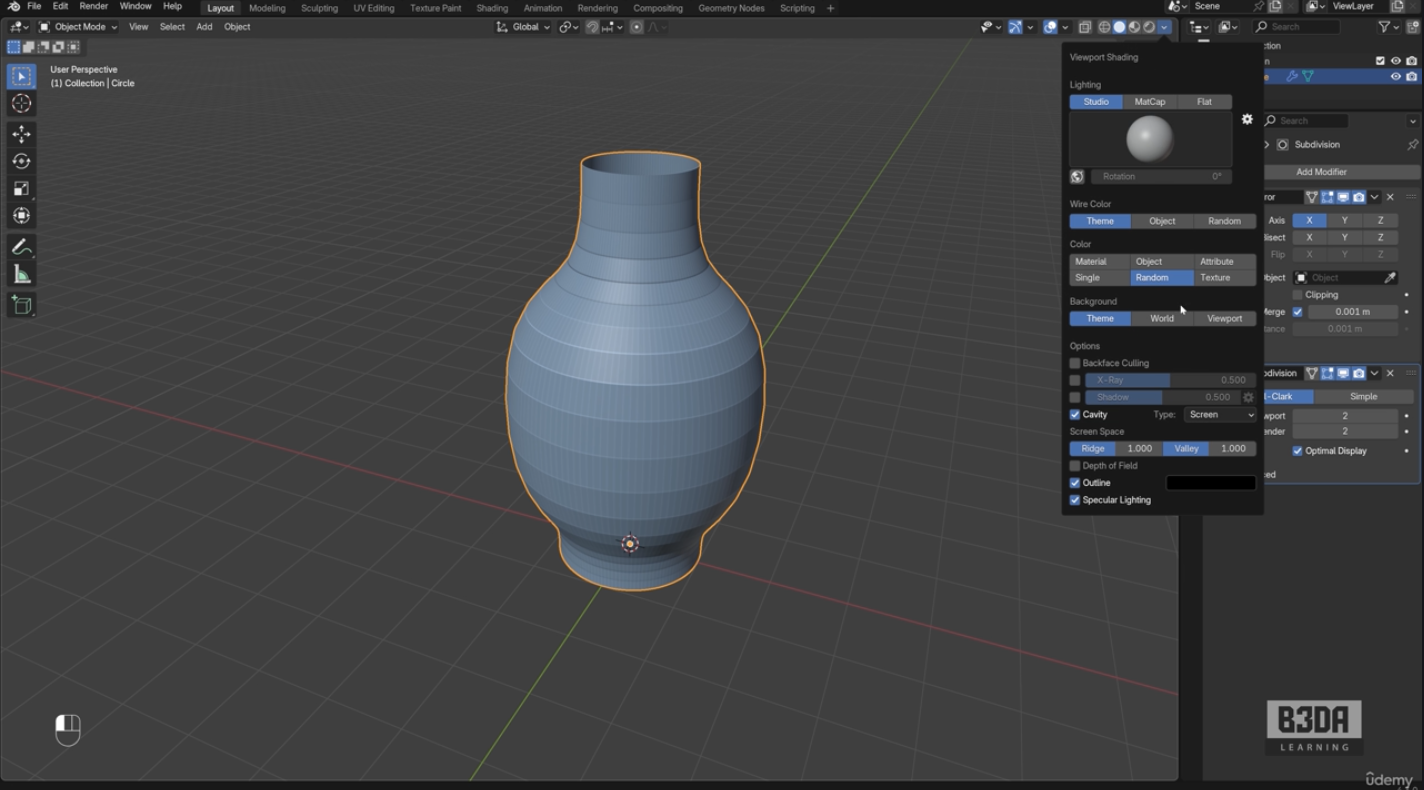Open studio light preferences gear icon
The width and height of the screenshot is (1424, 790).
[1247, 119]
